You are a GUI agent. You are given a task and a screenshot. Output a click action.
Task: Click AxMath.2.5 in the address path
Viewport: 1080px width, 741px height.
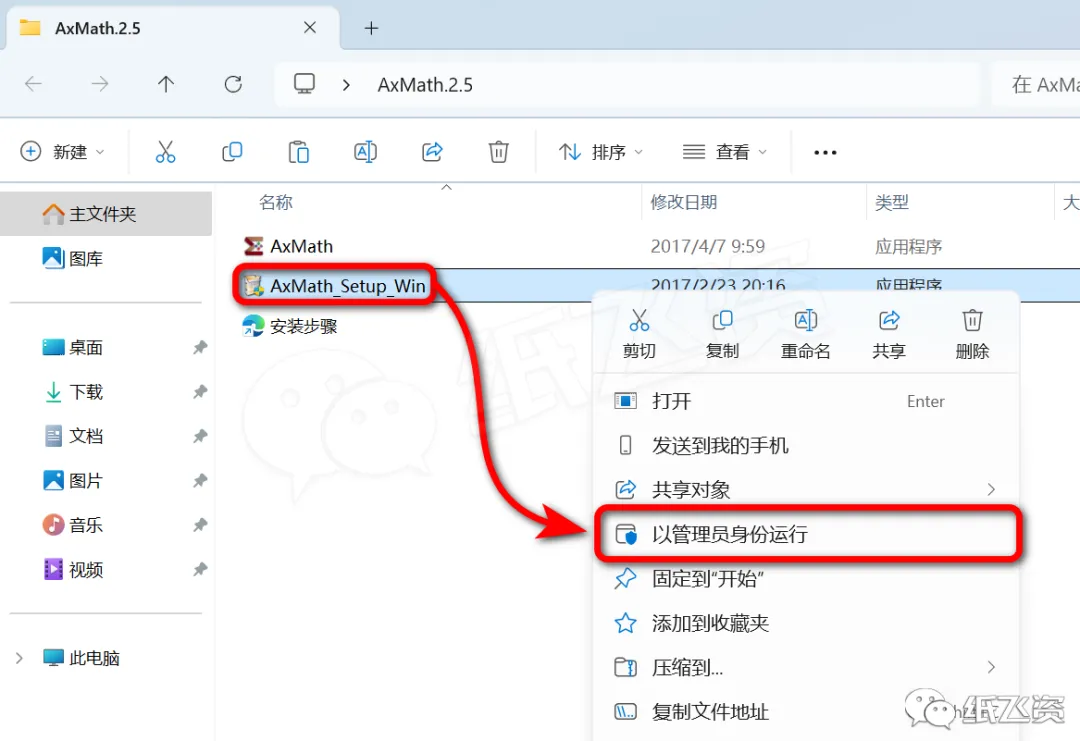pyautogui.click(x=425, y=85)
